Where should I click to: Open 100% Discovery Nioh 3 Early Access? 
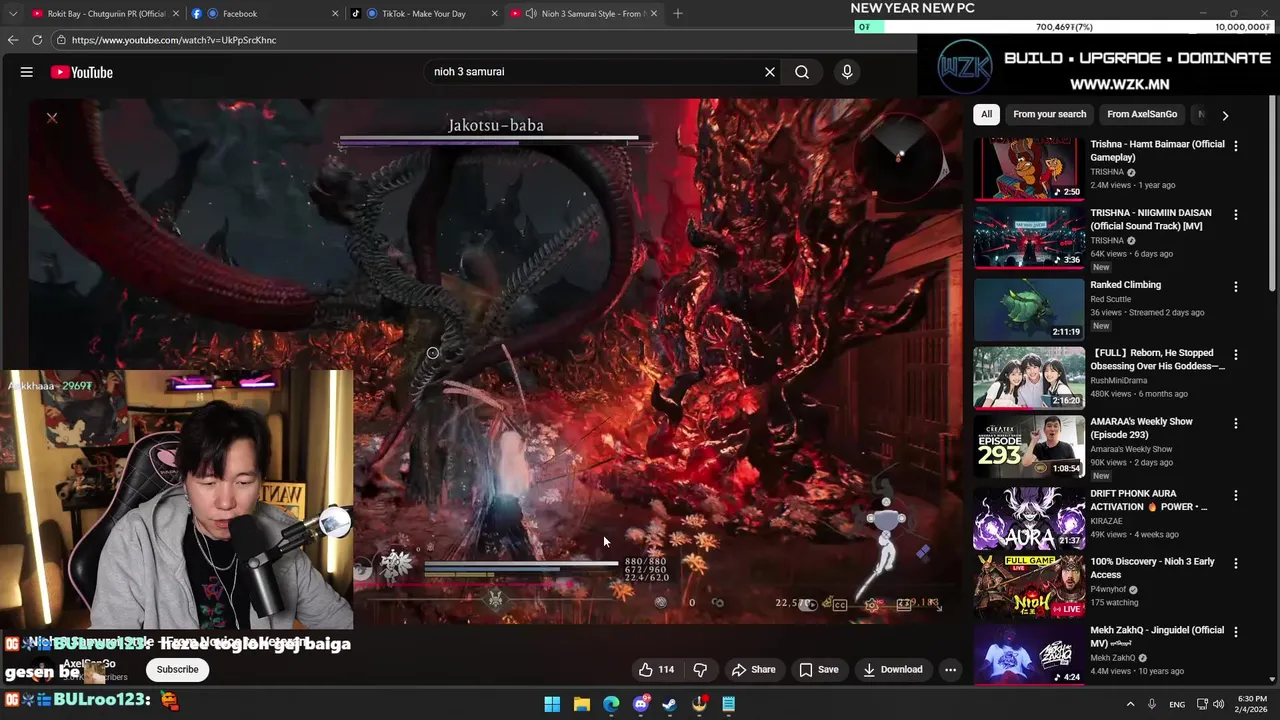point(1152,568)
